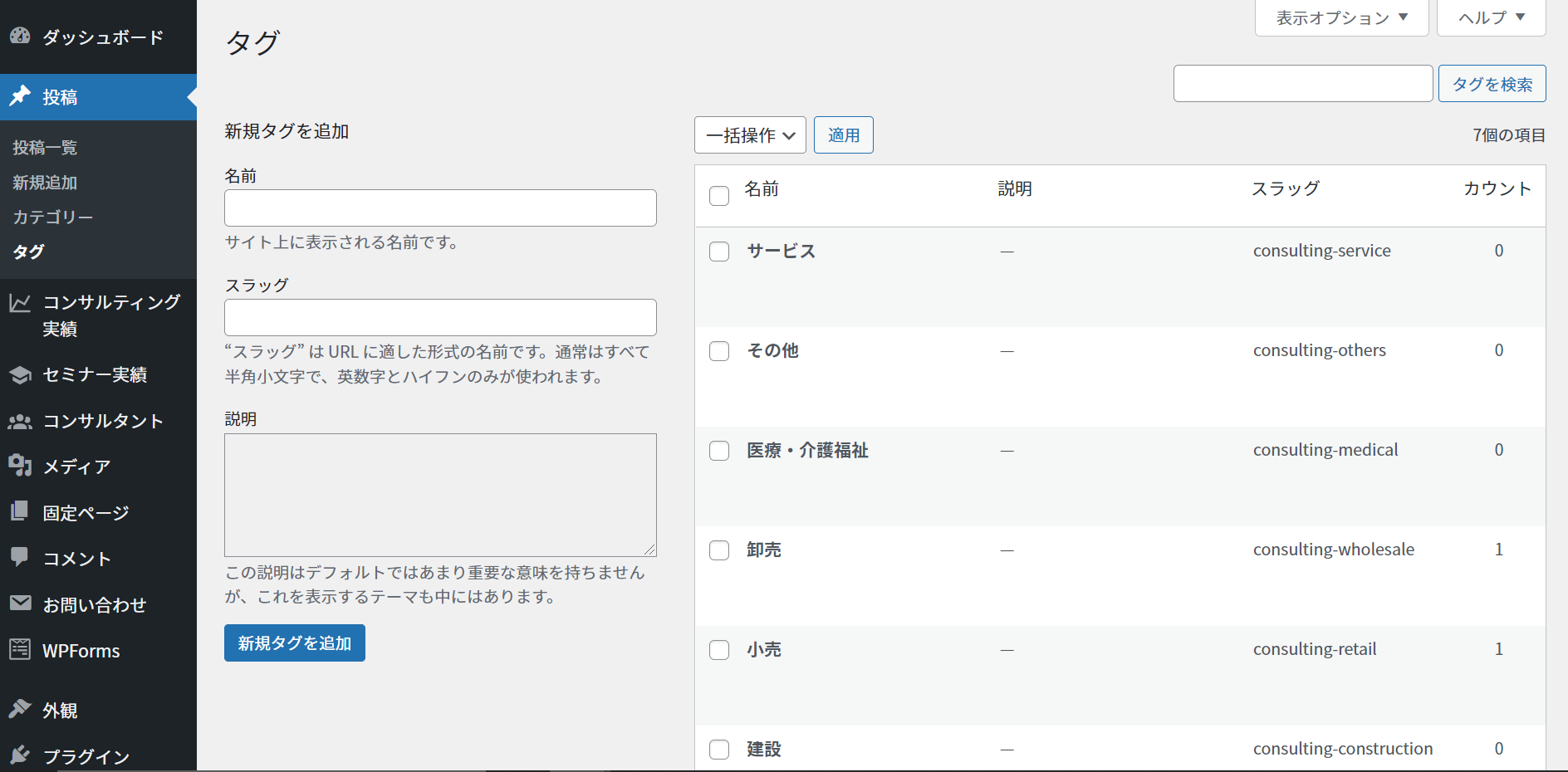Click the WPForms icon in sidebar
The image size is (1568, 772).
(20, 650)
